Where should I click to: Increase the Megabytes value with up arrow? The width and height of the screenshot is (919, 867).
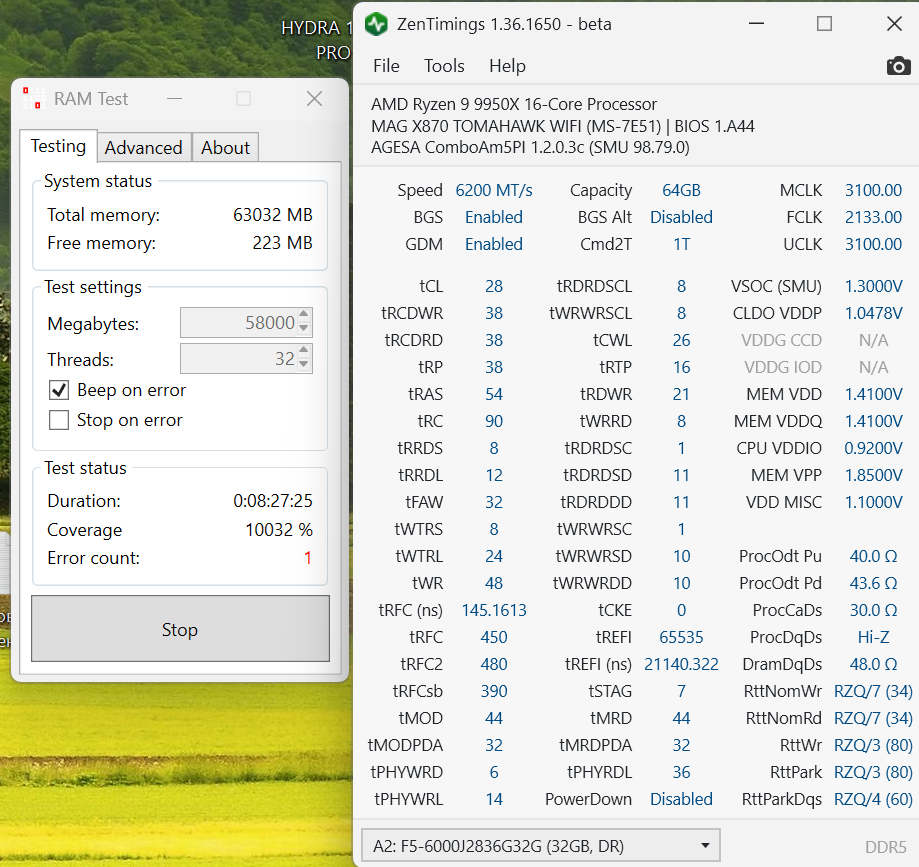pos(304,315)
